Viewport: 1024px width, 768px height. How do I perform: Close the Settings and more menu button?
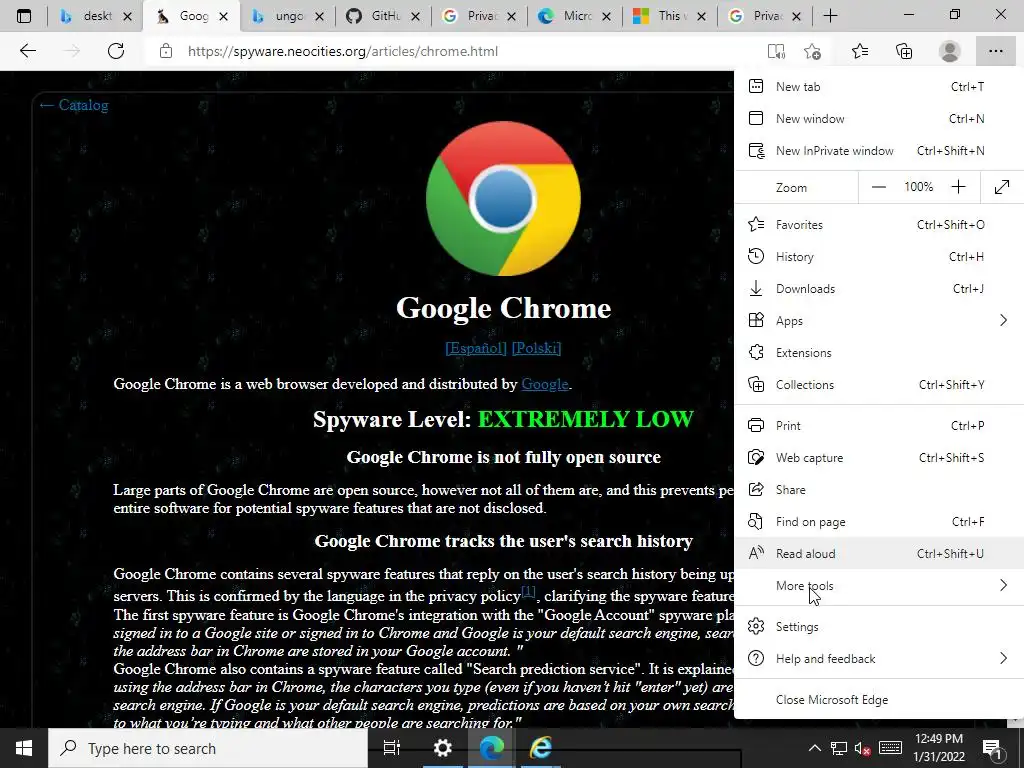tap(995, 51)
